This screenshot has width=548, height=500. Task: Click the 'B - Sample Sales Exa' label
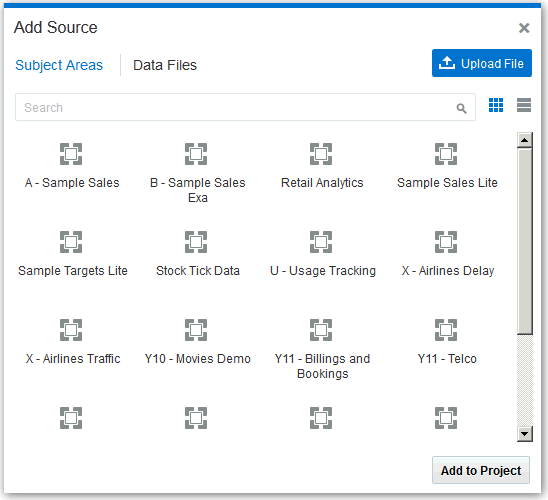click(x=198, y=190)
